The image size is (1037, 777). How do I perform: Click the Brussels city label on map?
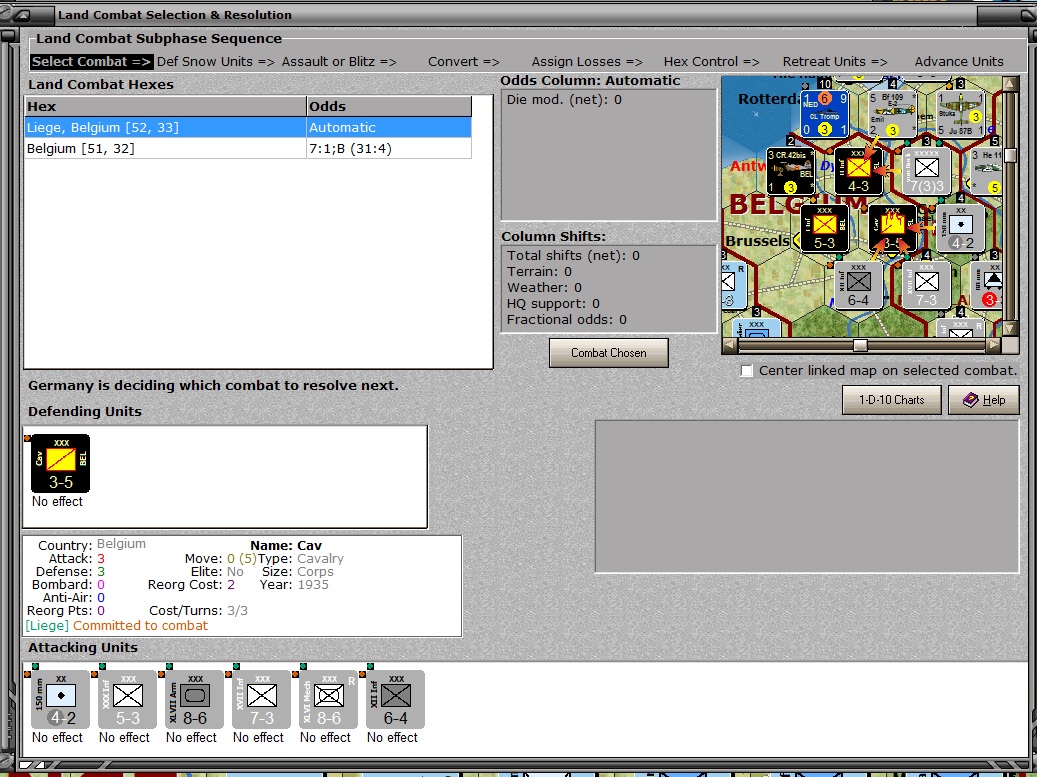tap(757, 241)
